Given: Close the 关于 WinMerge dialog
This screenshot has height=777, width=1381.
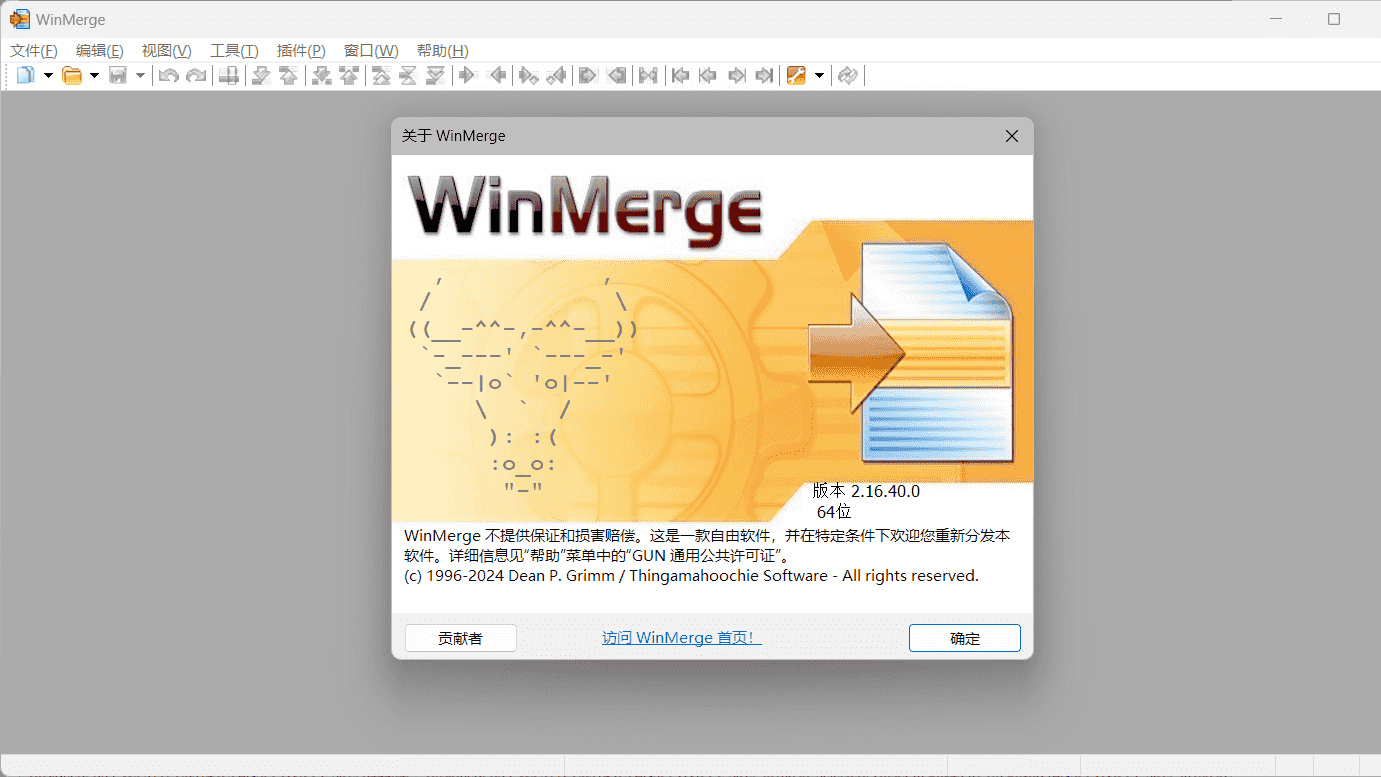Looking at the screenshot, I should (x=1012, y=136).
